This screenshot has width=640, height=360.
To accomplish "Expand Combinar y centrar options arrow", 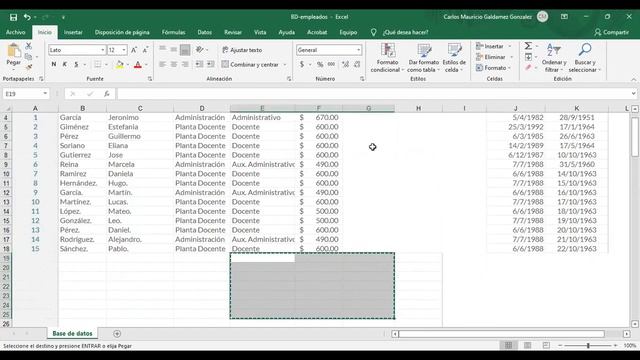I will 285,64.
